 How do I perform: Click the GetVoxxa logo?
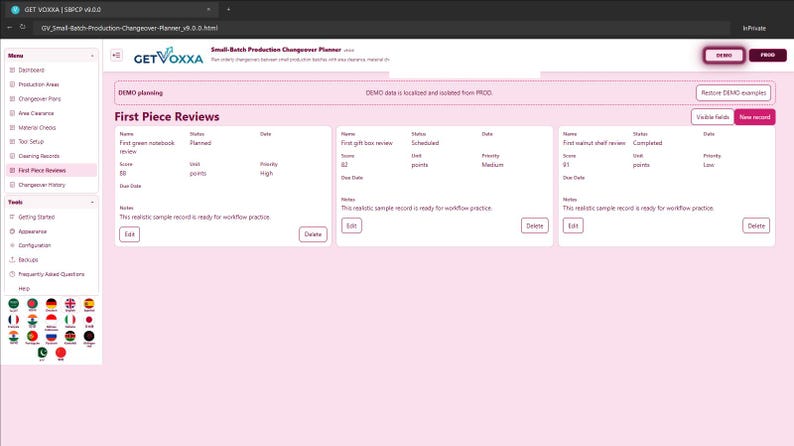coord(168,56)
